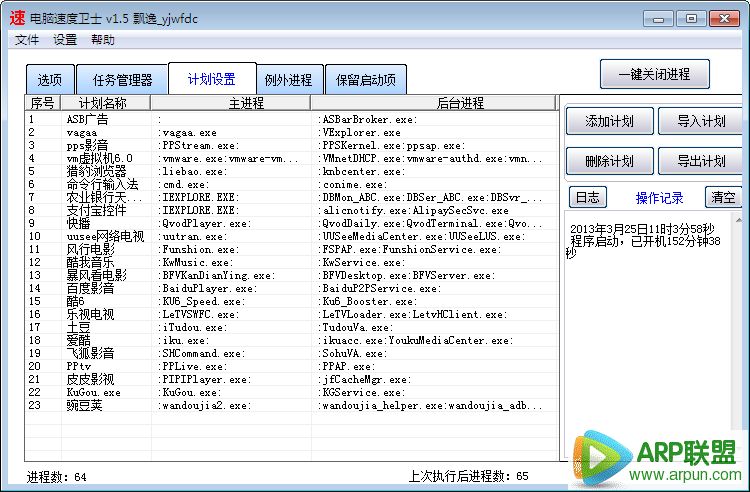Select the 土豆 plan row
This screenshot has width=750, height=492.
click(x=292, y=327)
